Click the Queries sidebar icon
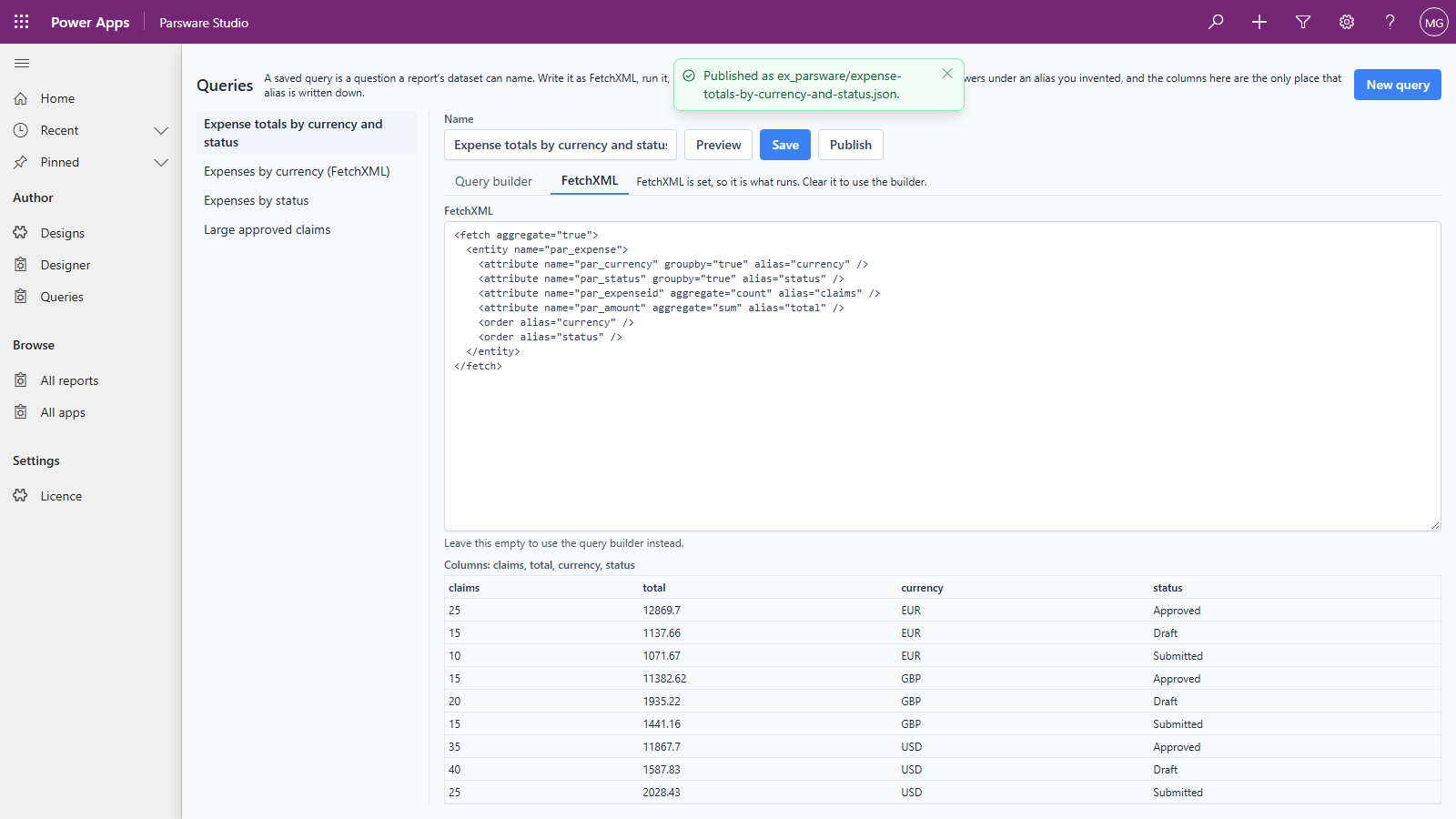Screen dimensions: 1456x819 click(21, 297)
